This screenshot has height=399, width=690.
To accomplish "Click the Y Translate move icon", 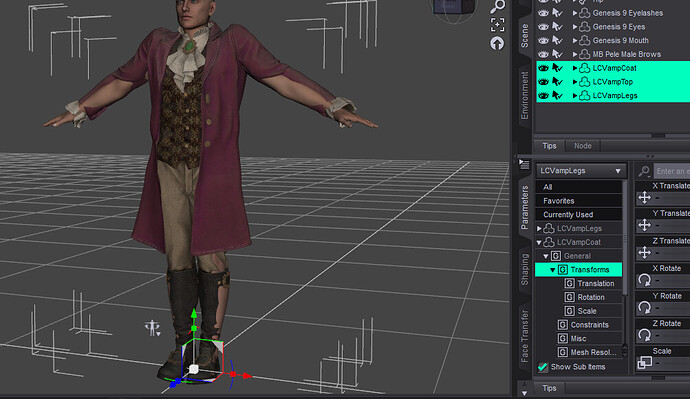I will click(x=644, y=225).
